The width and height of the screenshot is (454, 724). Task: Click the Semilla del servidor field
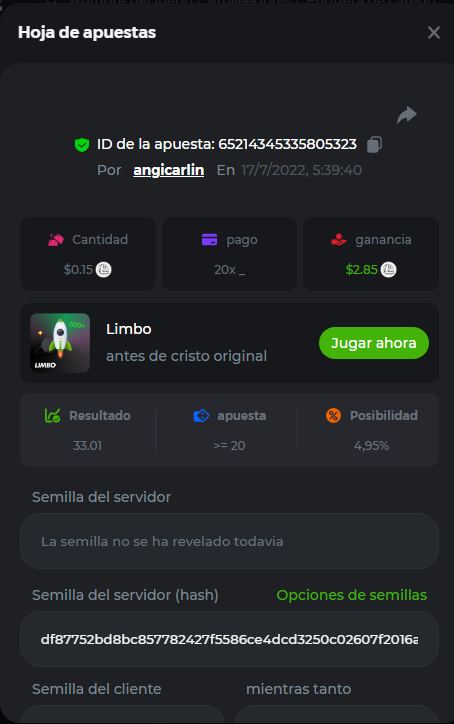(x=229, y=541)
